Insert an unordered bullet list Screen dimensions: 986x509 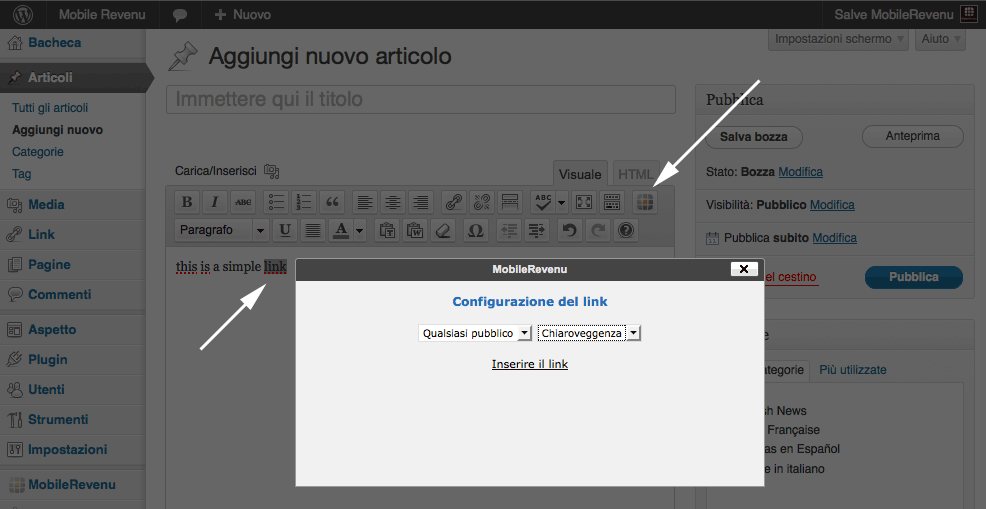click(277, 202)
